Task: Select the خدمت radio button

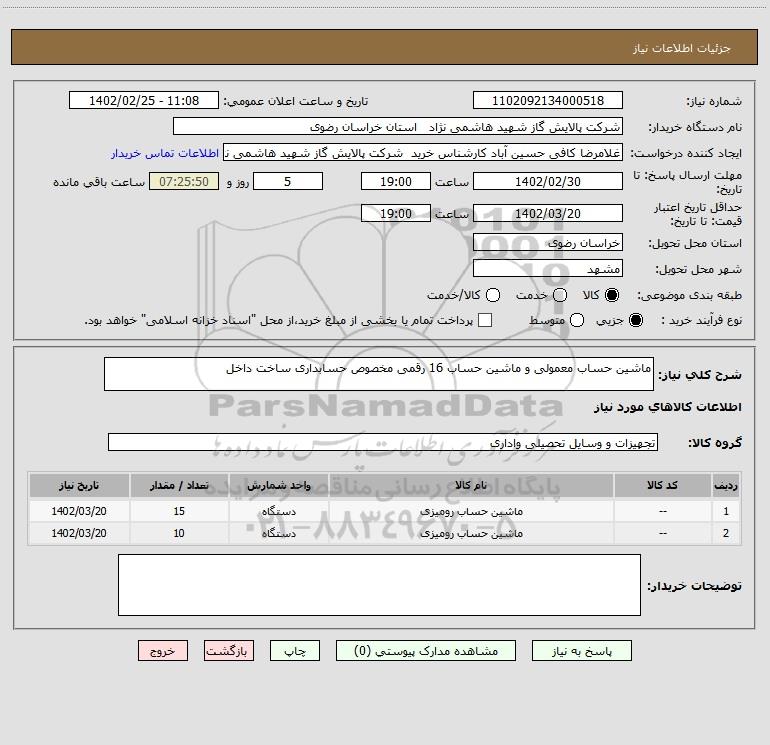Action: click(560, 295)
